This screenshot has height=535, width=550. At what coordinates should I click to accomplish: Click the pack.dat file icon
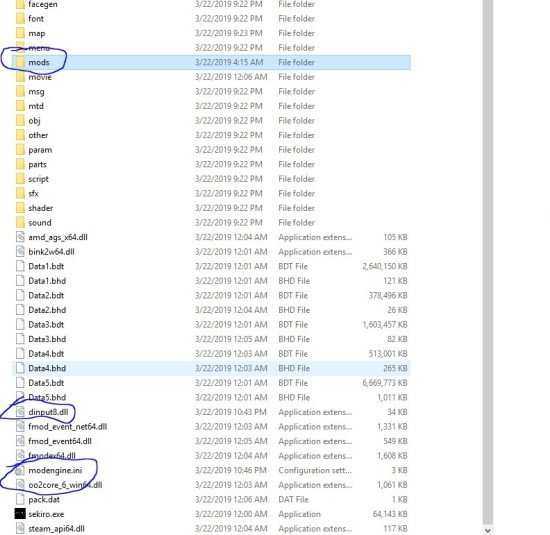point(20,499)
